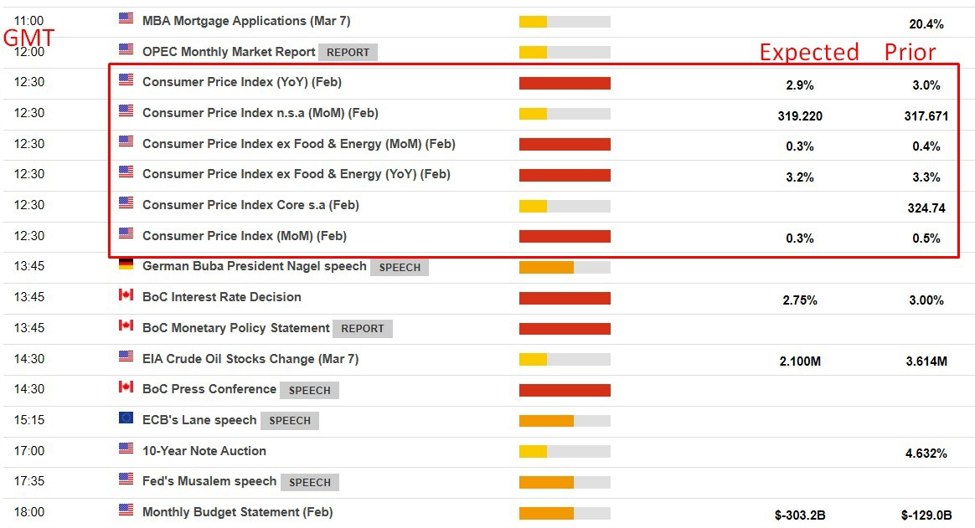The image size is (975, 528).
Task: Click the REPORT tag on OPEC Monthly Market Report
Action: coord(348,52)
